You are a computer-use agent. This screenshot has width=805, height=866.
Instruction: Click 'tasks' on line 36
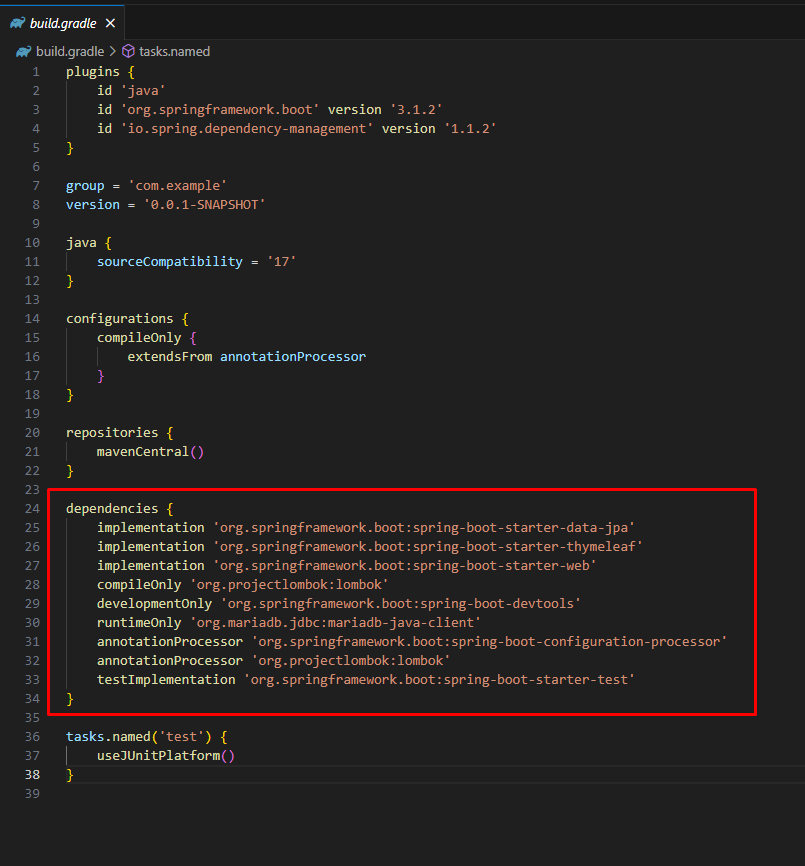pos(85,737)
